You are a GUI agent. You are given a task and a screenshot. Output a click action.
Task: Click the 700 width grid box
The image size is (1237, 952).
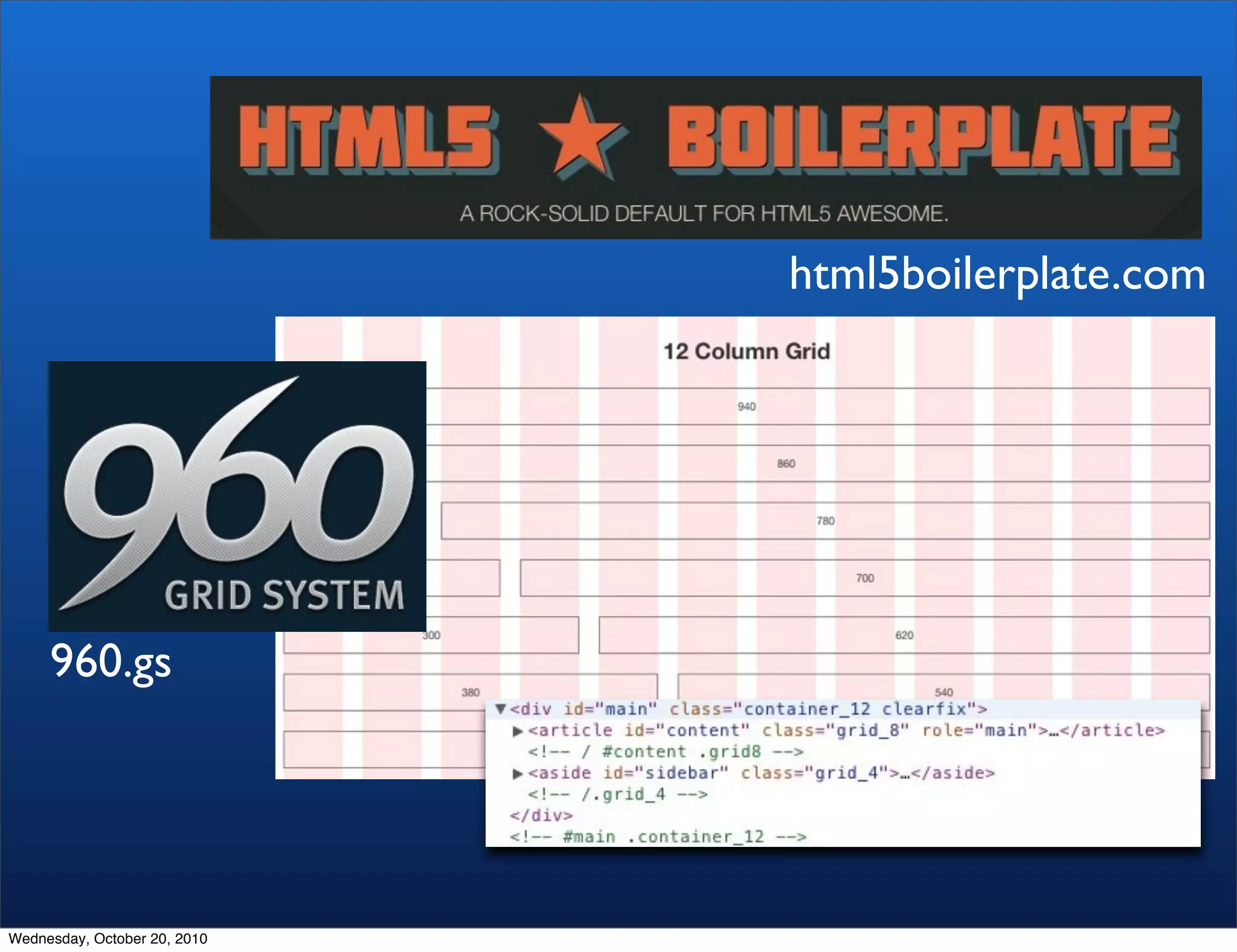coord(865,578)
